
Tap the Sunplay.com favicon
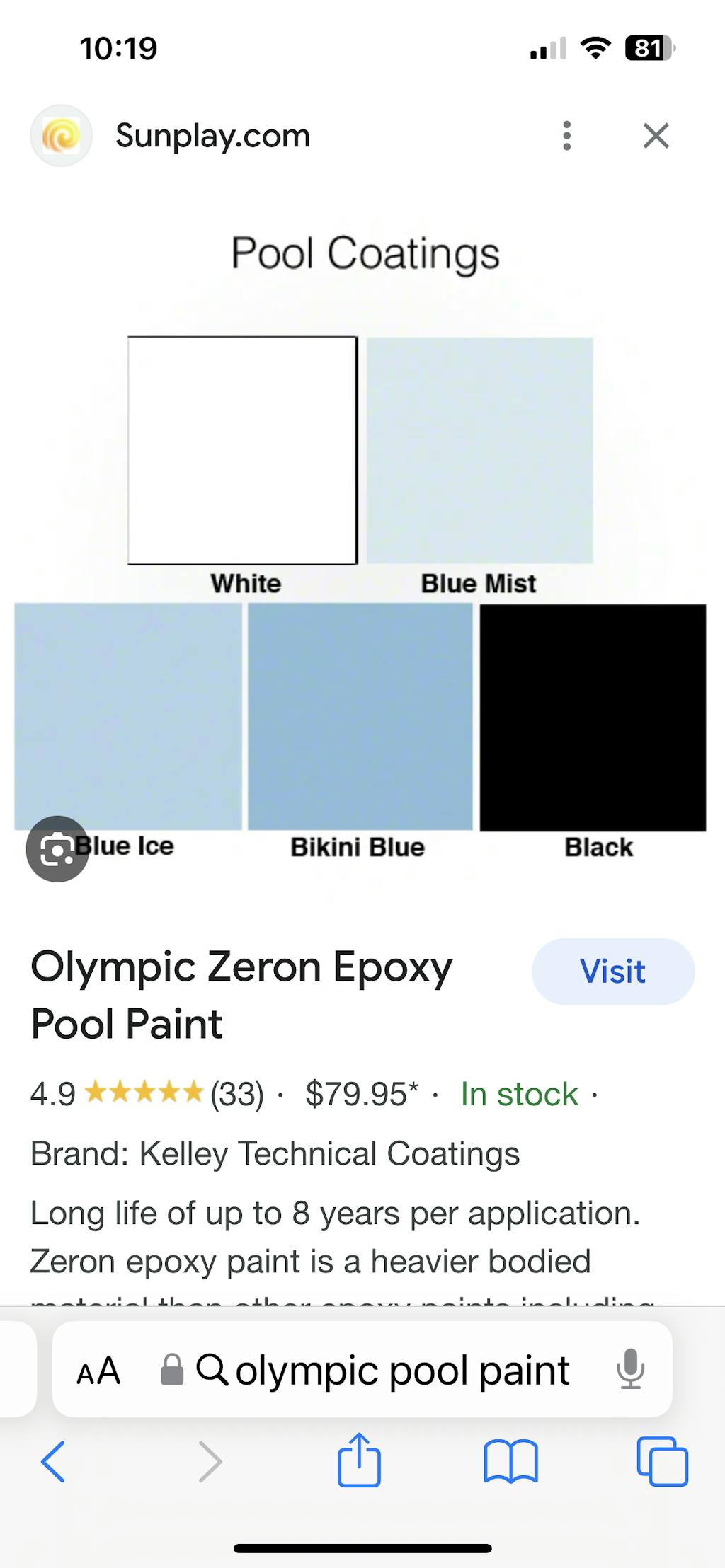(61, 136)
